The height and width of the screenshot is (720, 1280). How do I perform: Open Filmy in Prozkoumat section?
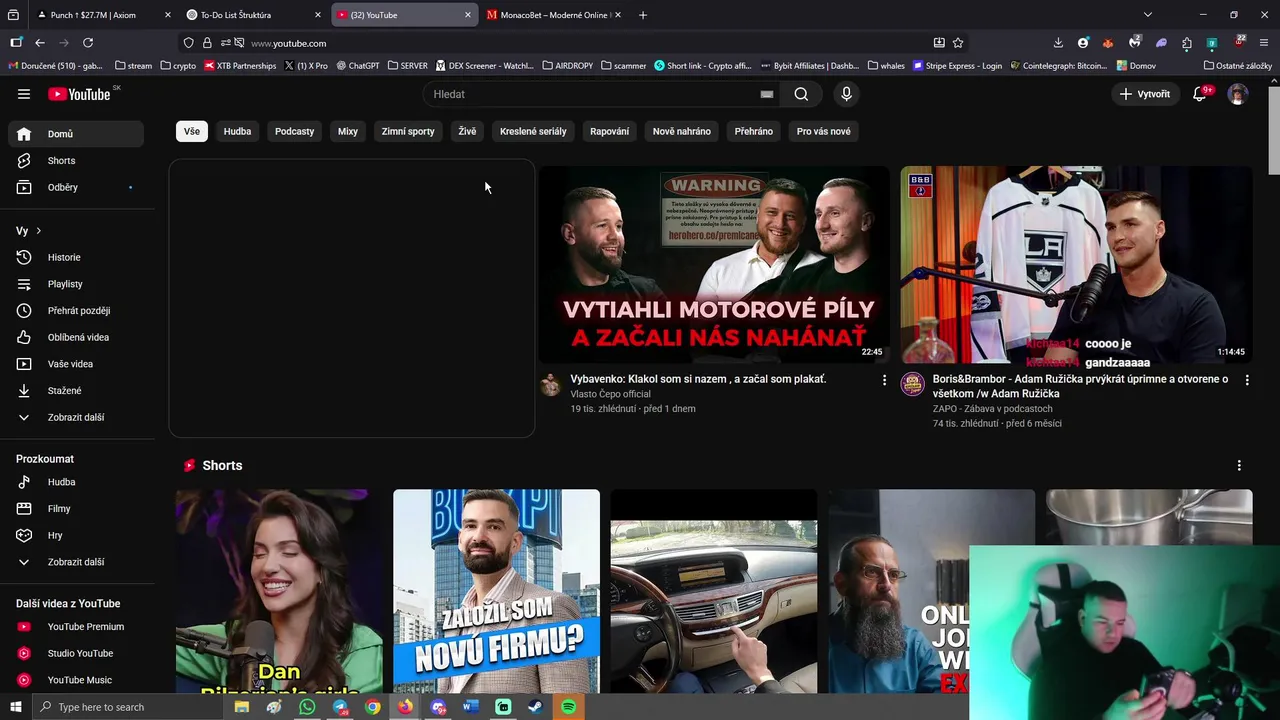click(75, 508)
